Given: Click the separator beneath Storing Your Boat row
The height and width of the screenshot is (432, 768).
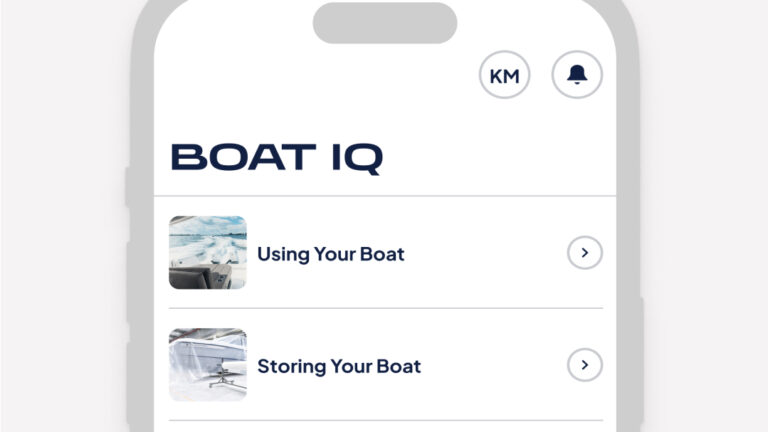Looking at the screenshot, I should coord(385,420).
